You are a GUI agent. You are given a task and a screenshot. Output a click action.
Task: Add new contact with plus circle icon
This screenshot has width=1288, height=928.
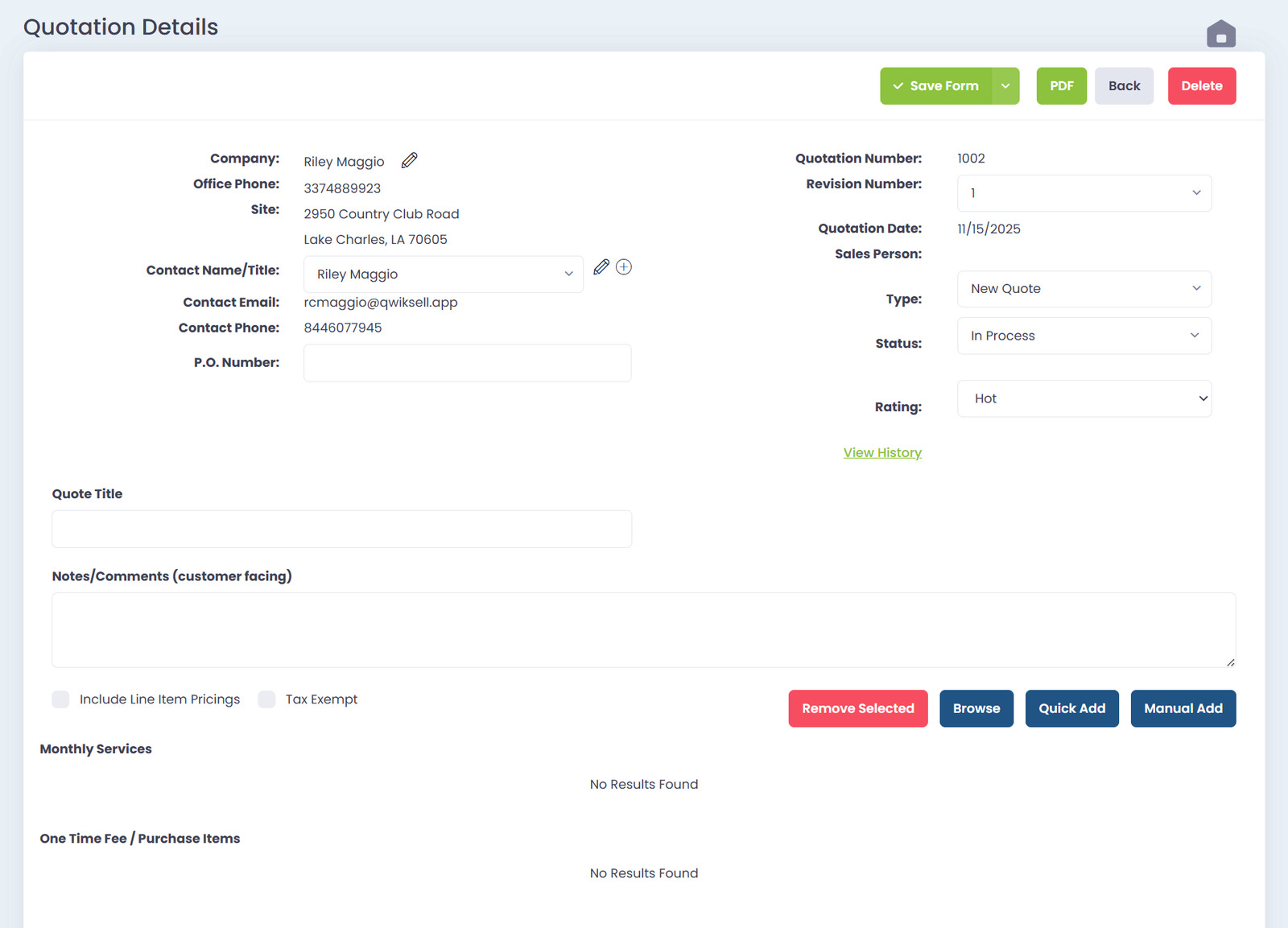624,267
